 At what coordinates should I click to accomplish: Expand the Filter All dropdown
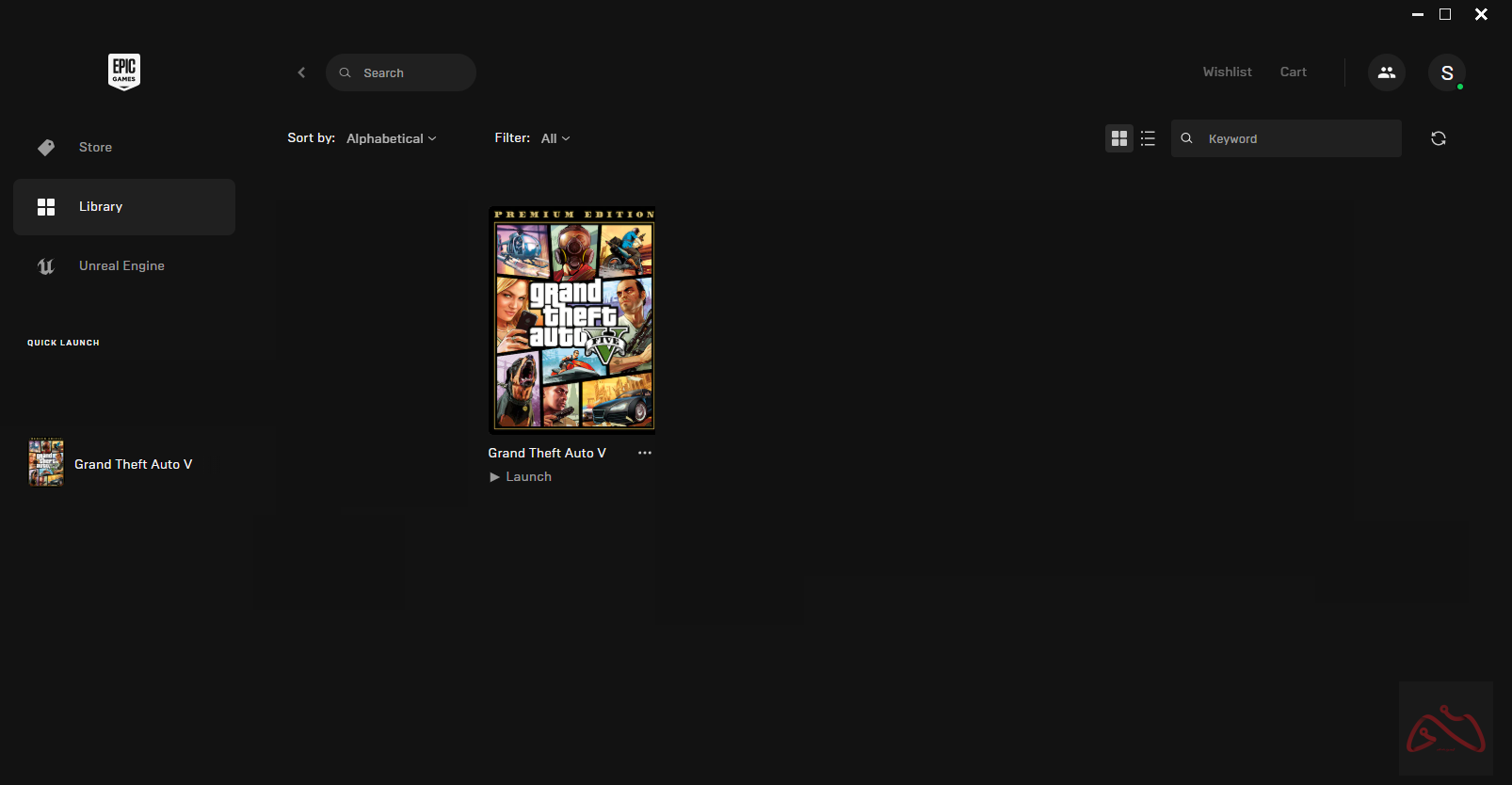(x=555, y=138)
